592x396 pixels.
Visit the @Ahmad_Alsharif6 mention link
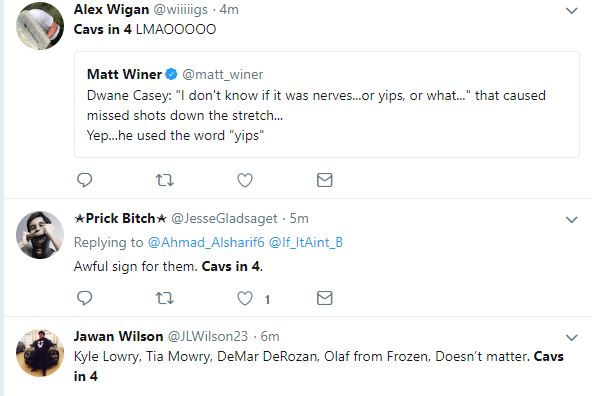[206, 242]
